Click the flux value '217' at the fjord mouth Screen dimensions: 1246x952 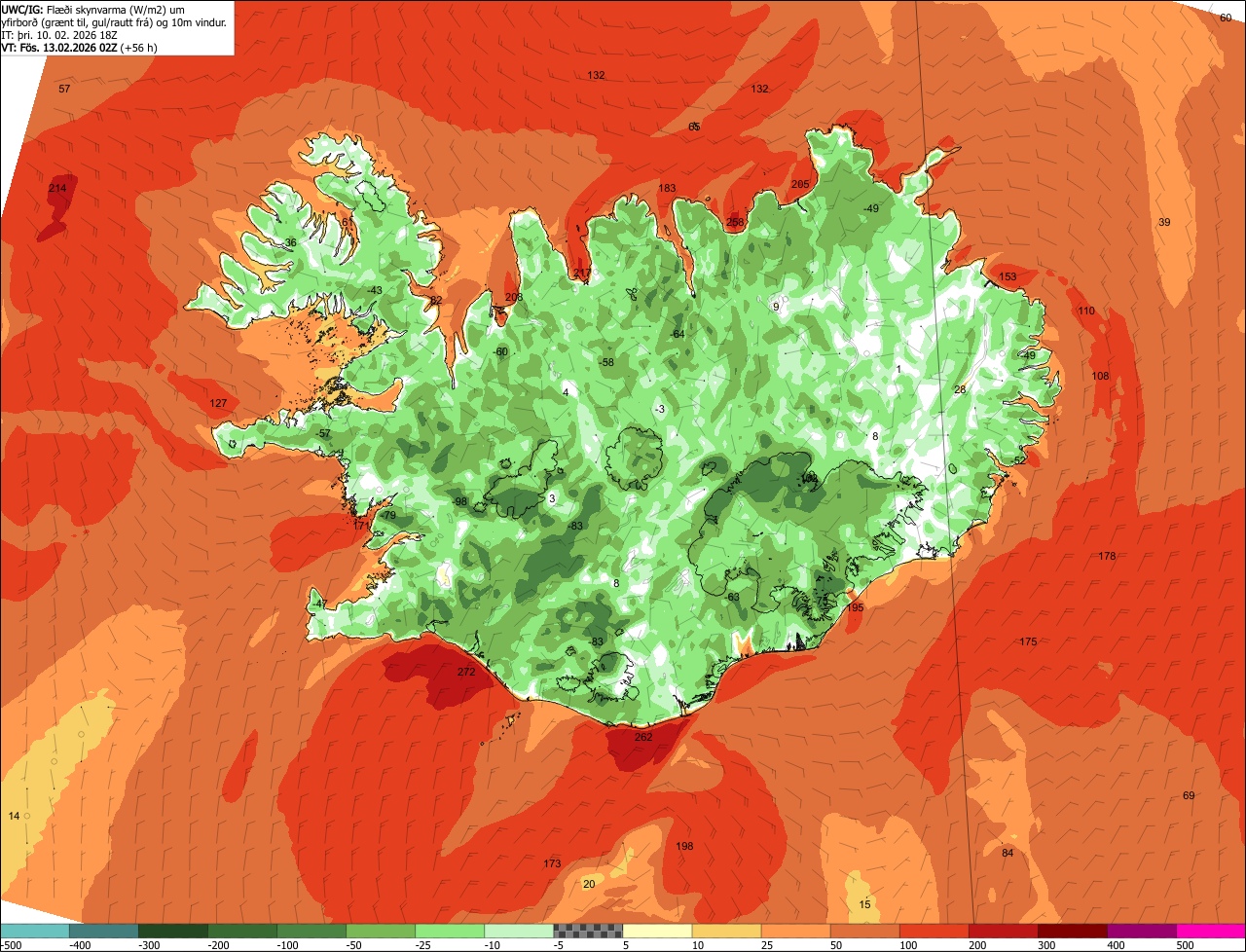coord(582,273)
